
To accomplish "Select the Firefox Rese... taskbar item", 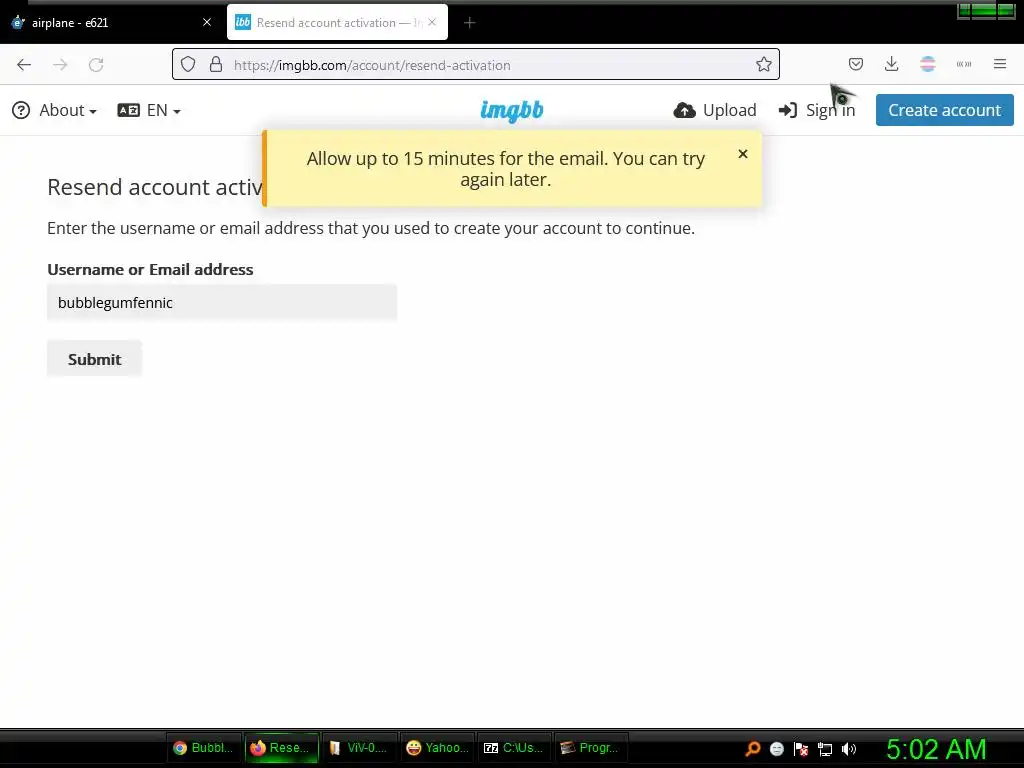I will pyautogui.click(x=281, y=748).
